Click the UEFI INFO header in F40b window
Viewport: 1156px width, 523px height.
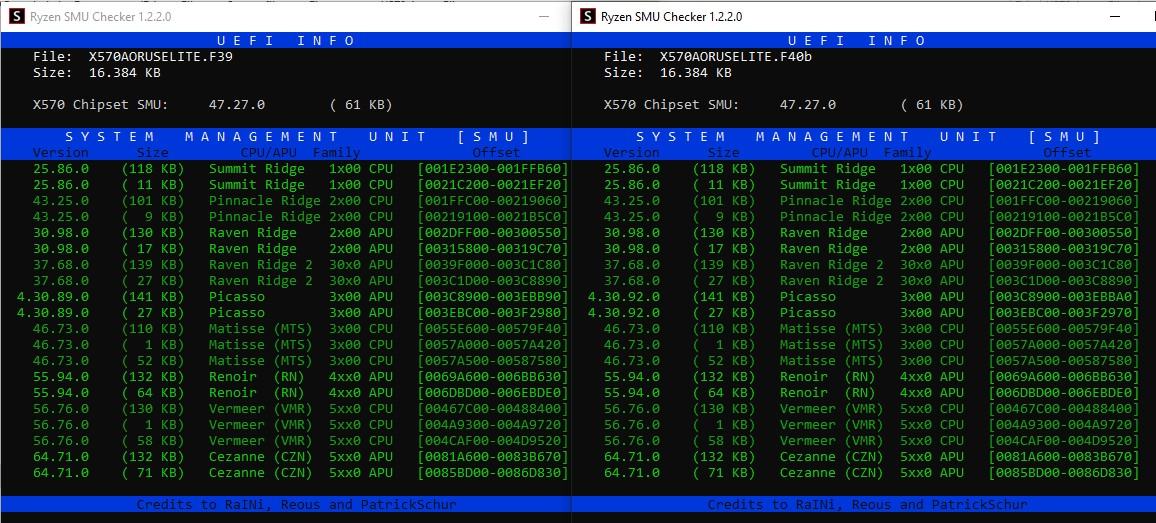[x=857, y=41]
